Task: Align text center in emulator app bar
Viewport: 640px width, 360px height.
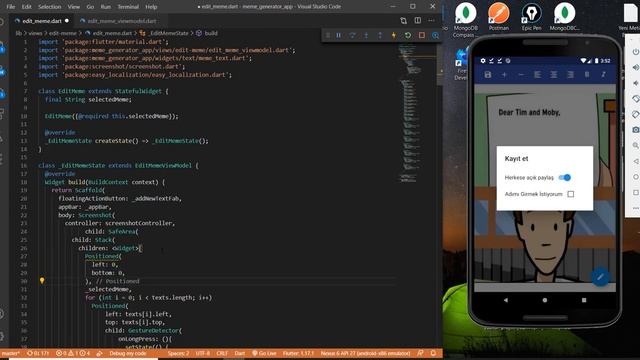Action: coord(554,75)
